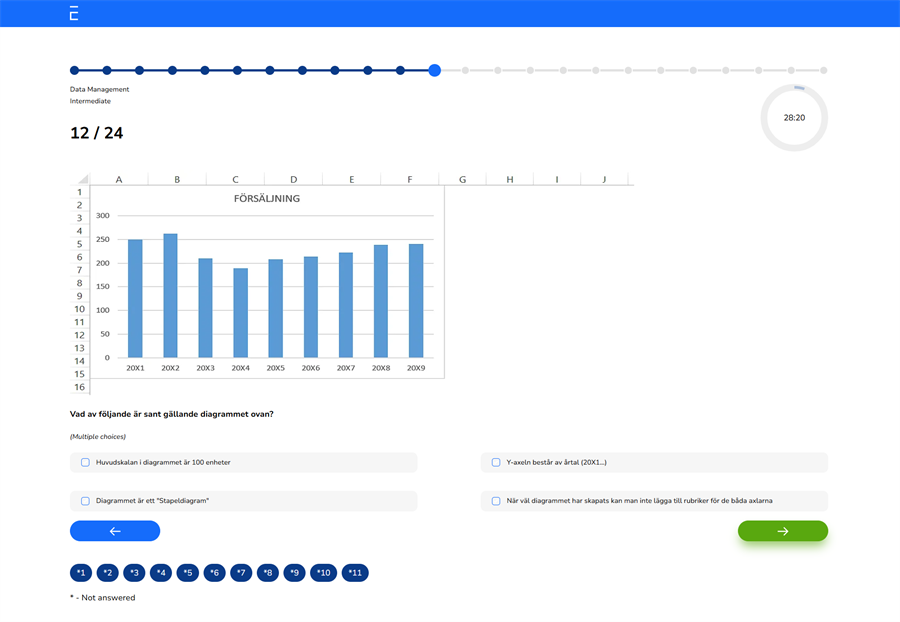This screenshot has width=900, height=622.
Task: Tick the checkbox about rubriker för båda axlarna
Action: coord(494,500)
